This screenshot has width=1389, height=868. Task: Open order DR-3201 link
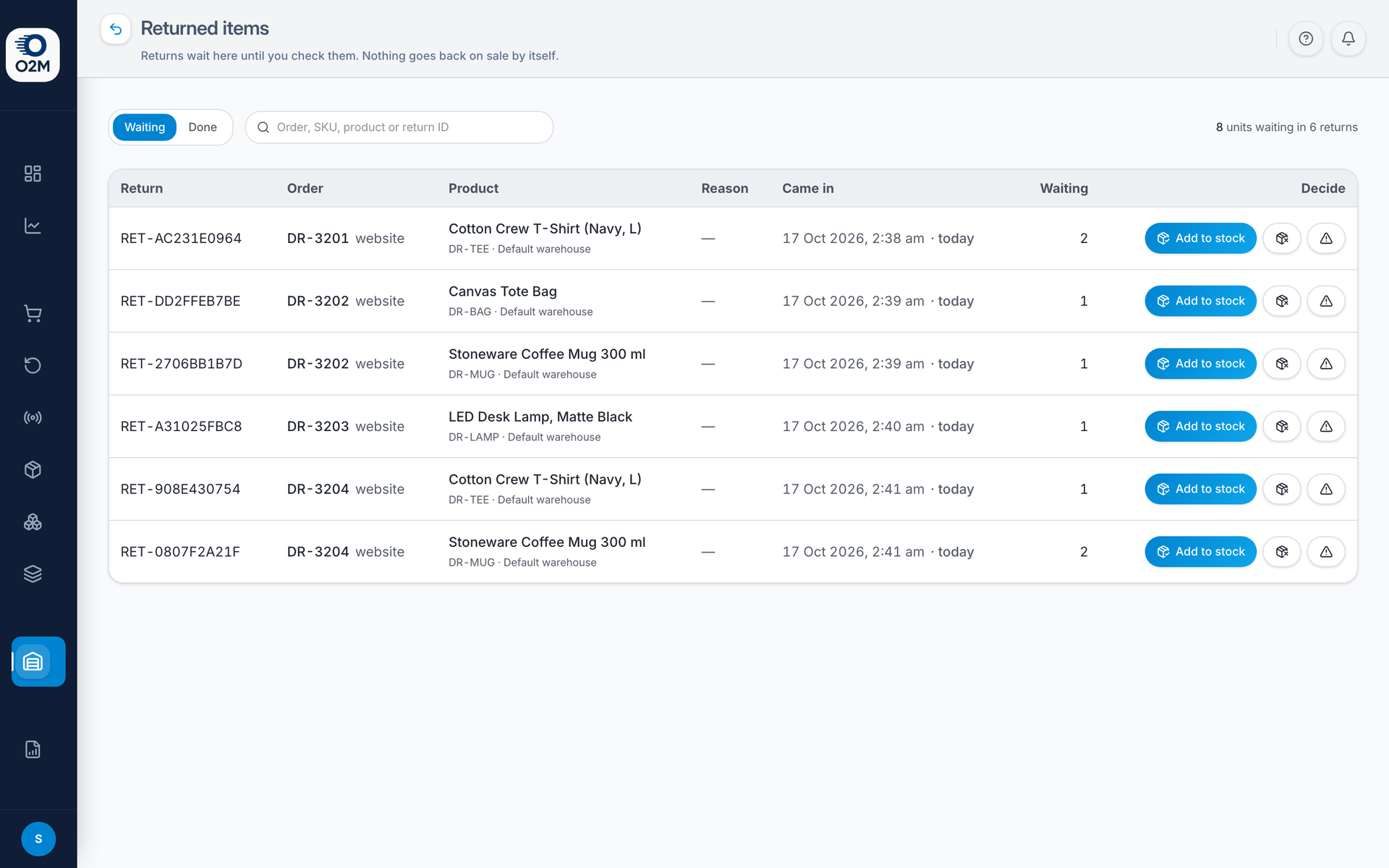(318, 239)
